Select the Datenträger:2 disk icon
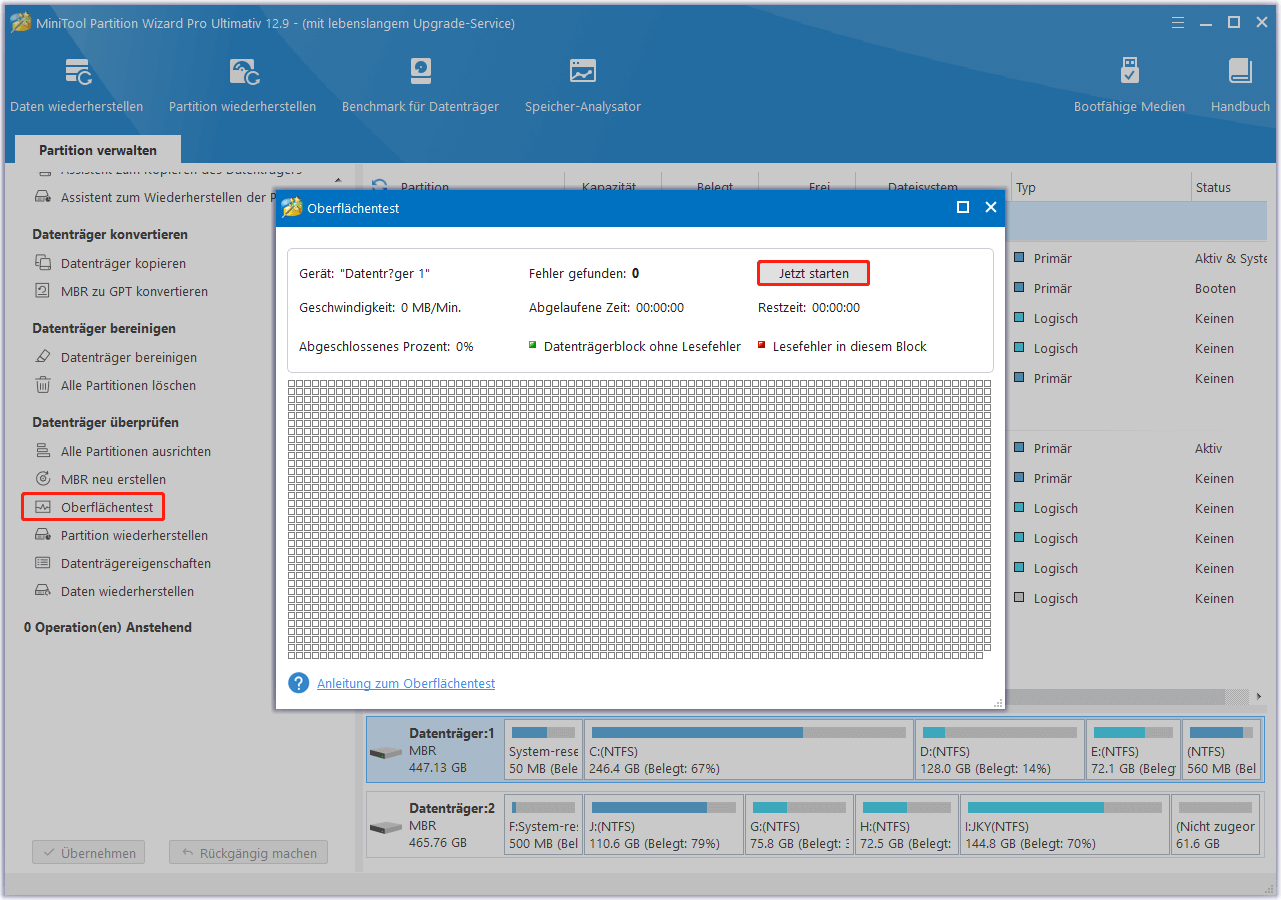Screen dimensions: 1281x900 pos(385,827)
